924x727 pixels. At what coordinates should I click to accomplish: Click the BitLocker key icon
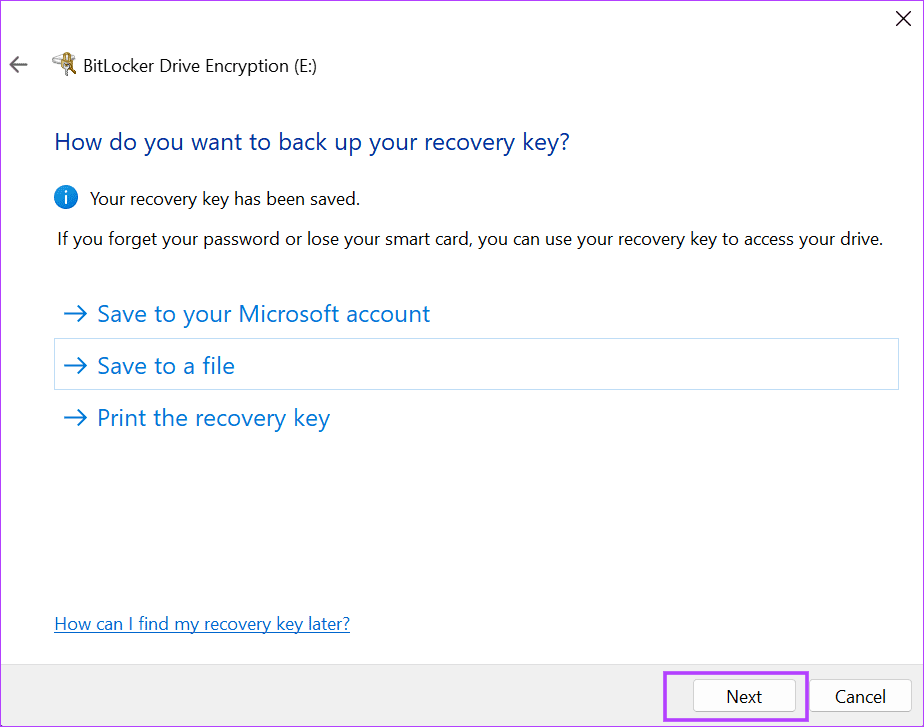(x=63, y=66)
